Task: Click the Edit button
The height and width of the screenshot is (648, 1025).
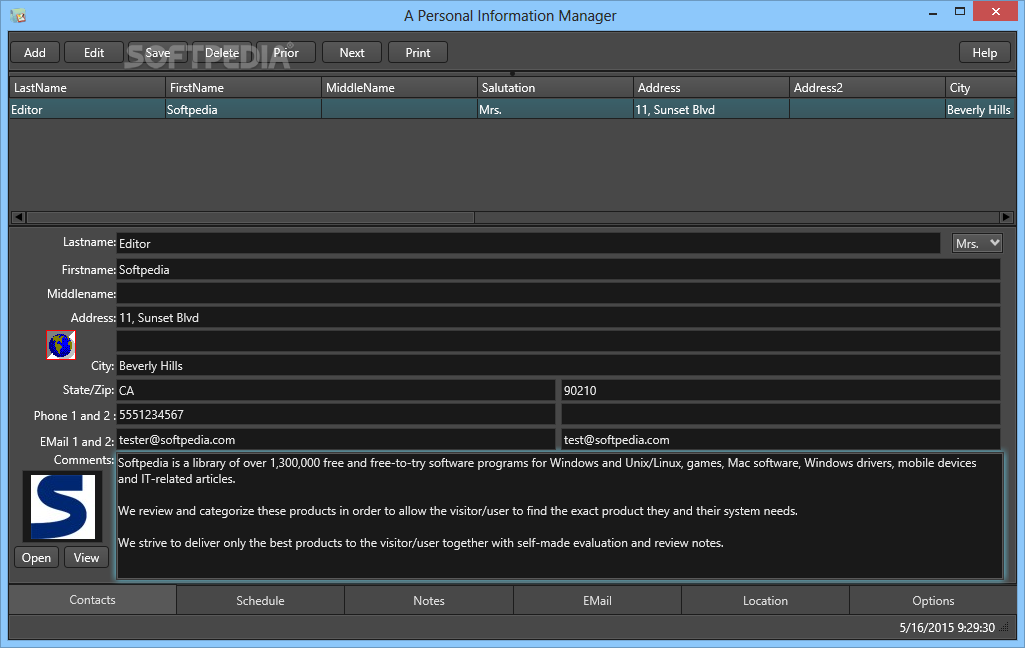Action: (x=93, y=52)
